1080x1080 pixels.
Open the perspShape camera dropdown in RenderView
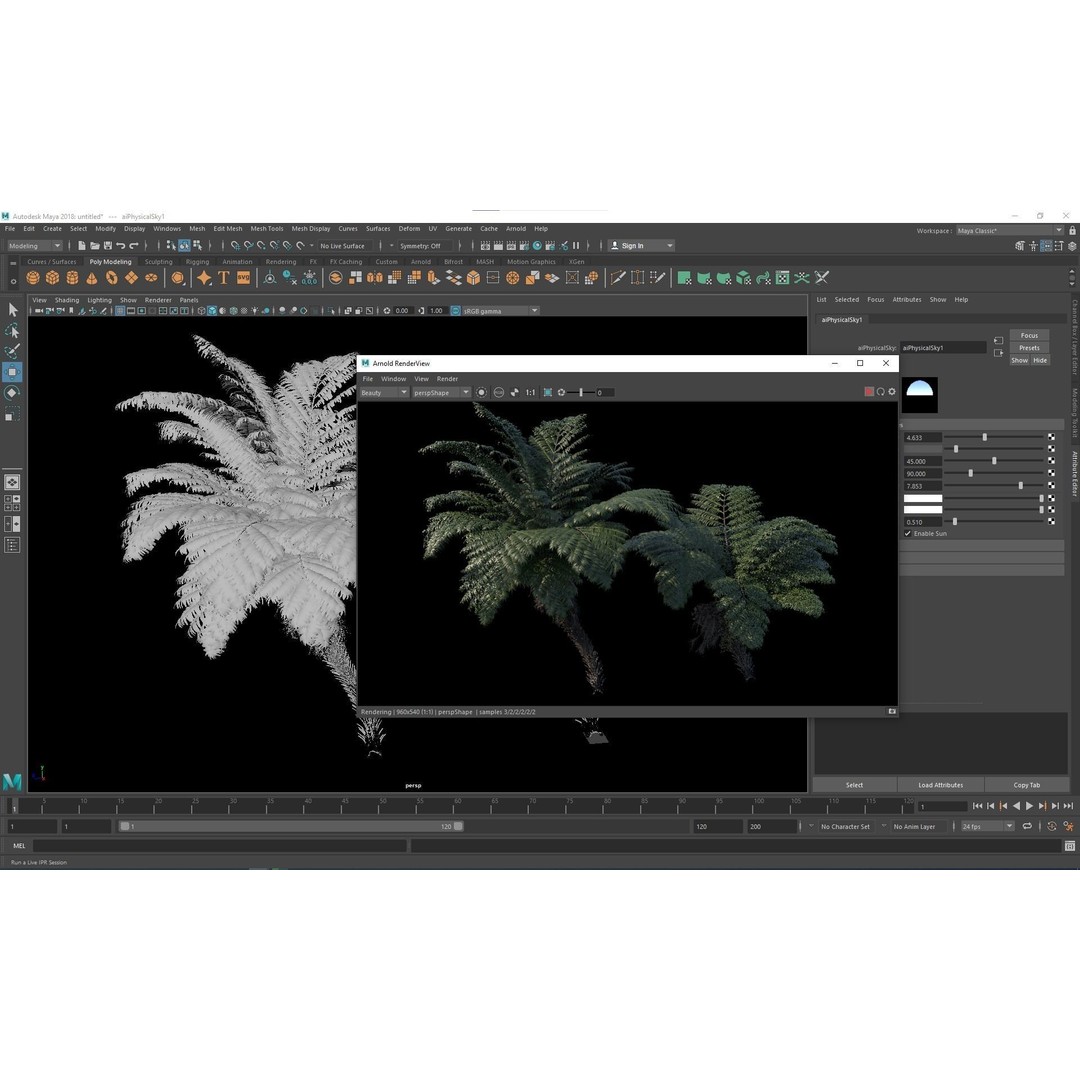pos(441,393)
